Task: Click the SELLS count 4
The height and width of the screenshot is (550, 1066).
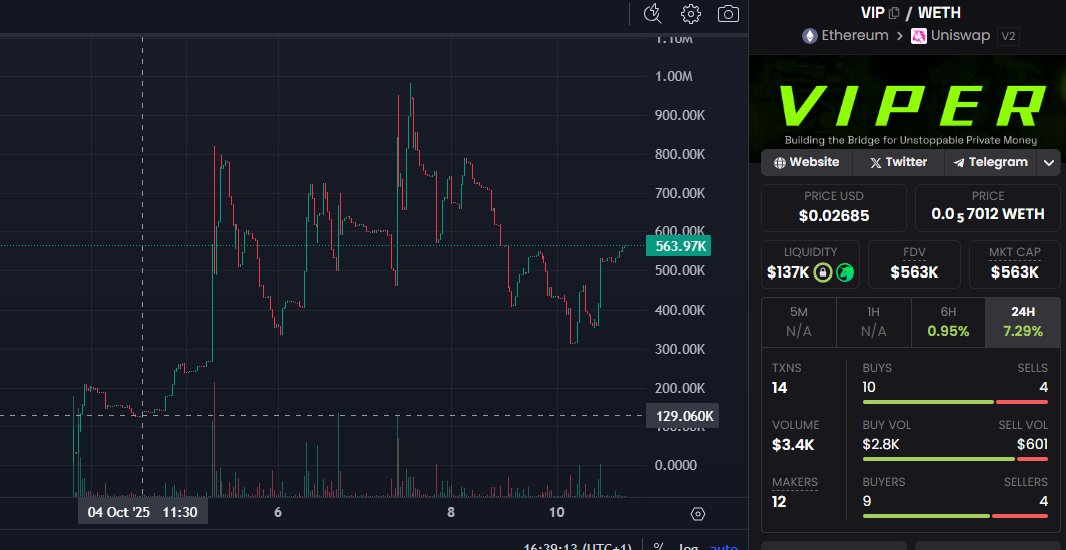Action: pyautogui.click(x=1044, y=388)
